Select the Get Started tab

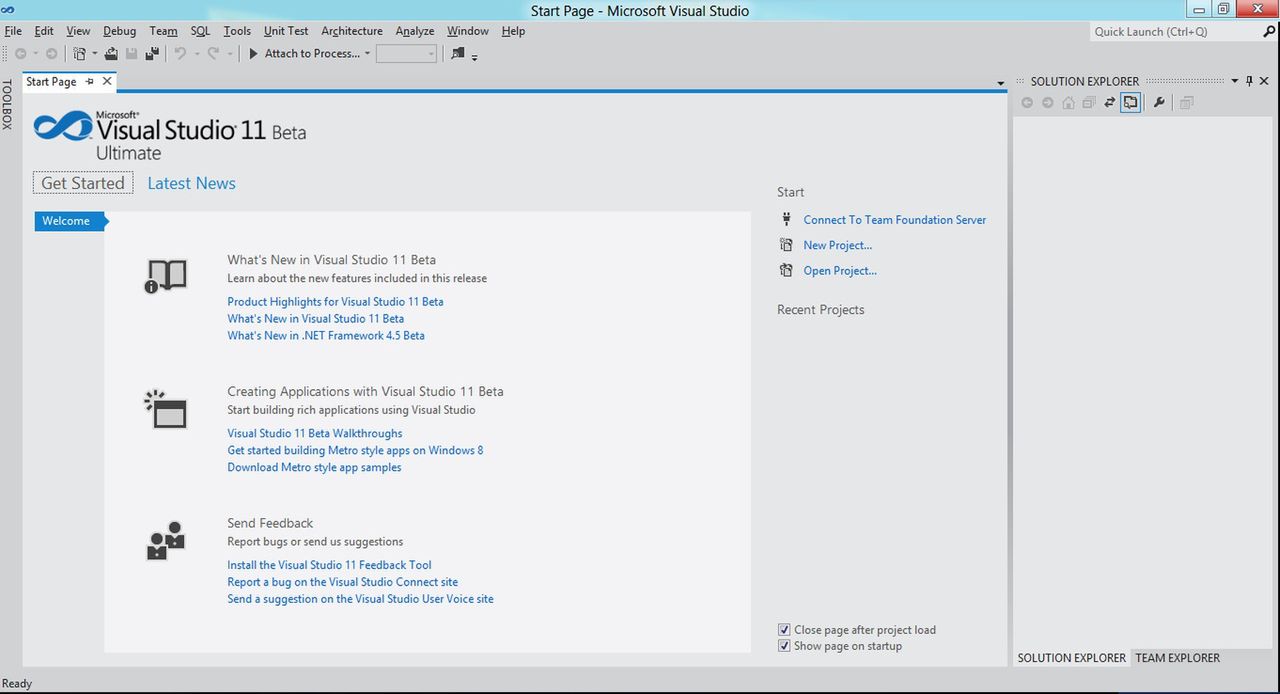coord(83,183)
